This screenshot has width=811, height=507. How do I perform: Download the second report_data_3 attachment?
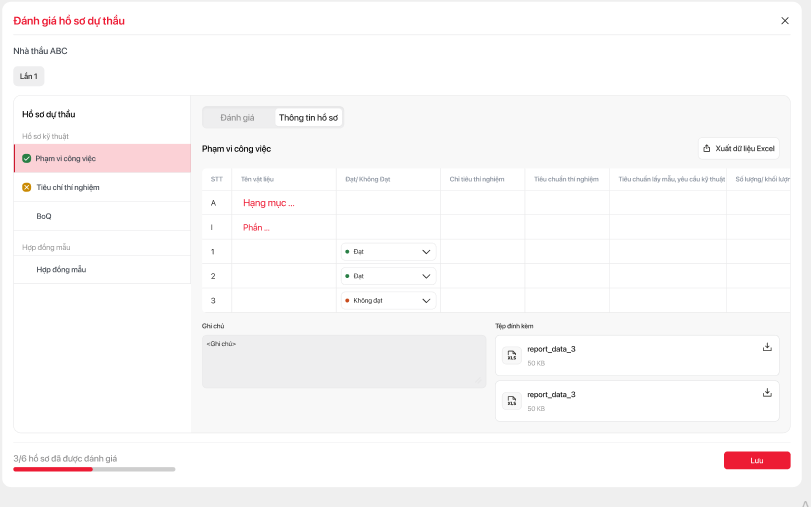point(767,393)
